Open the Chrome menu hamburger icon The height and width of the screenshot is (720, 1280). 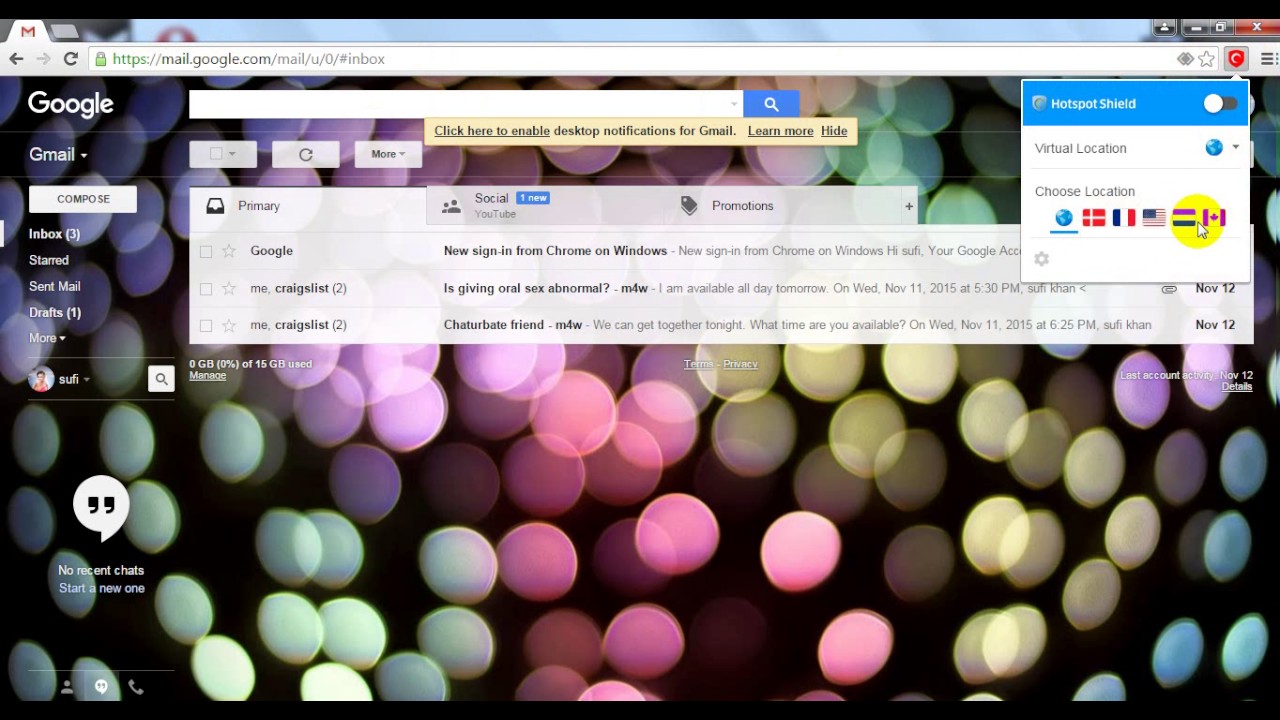(1267, 59)
